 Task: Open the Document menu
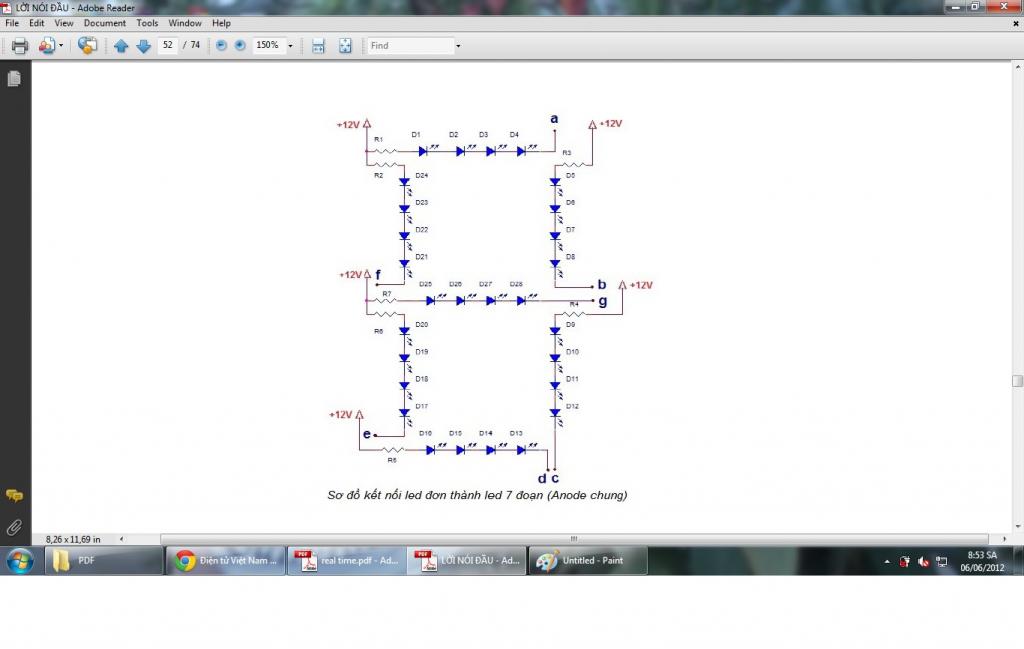pyautogui.click(x=104, y=23)
